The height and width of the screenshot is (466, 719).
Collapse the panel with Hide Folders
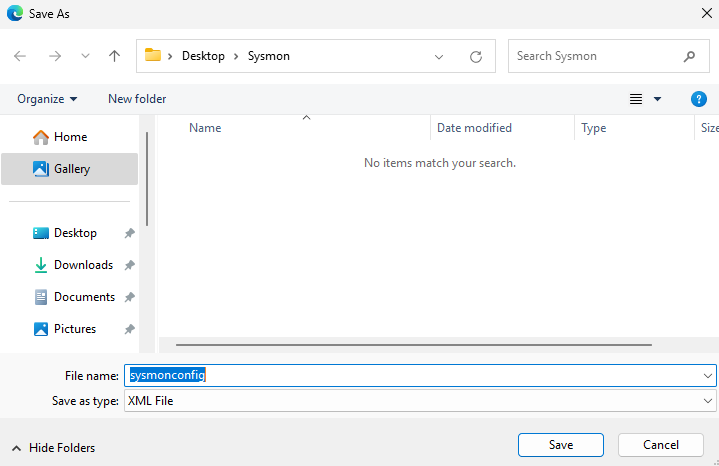53,448
